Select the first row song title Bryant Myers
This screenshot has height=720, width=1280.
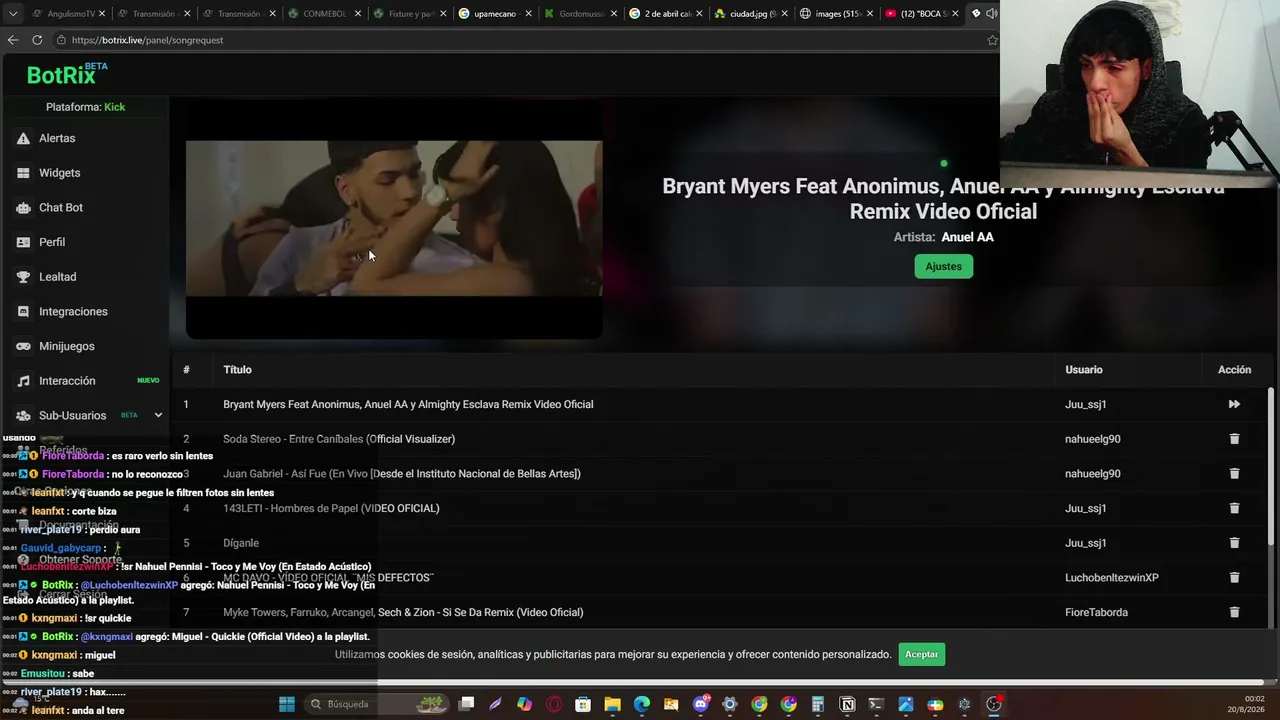[408, 404]
